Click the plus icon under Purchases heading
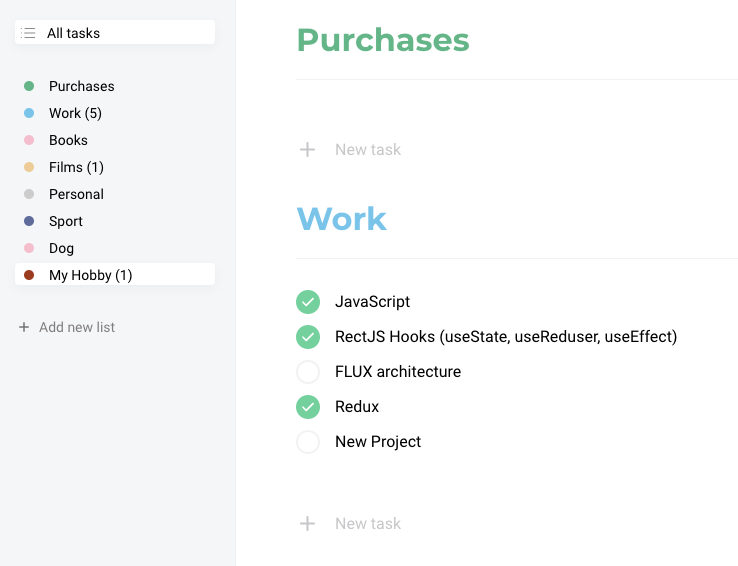The width and height of the screenshot is (738, 566). tap(308, 150)
